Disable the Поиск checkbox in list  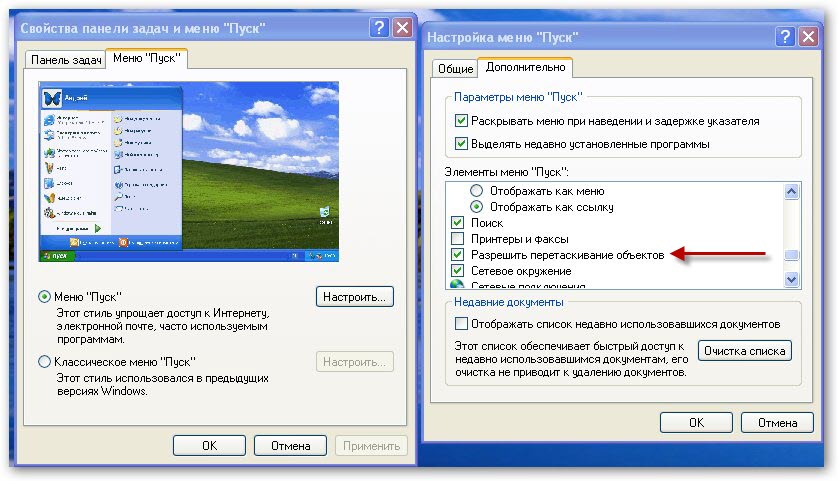coord(458,223)
